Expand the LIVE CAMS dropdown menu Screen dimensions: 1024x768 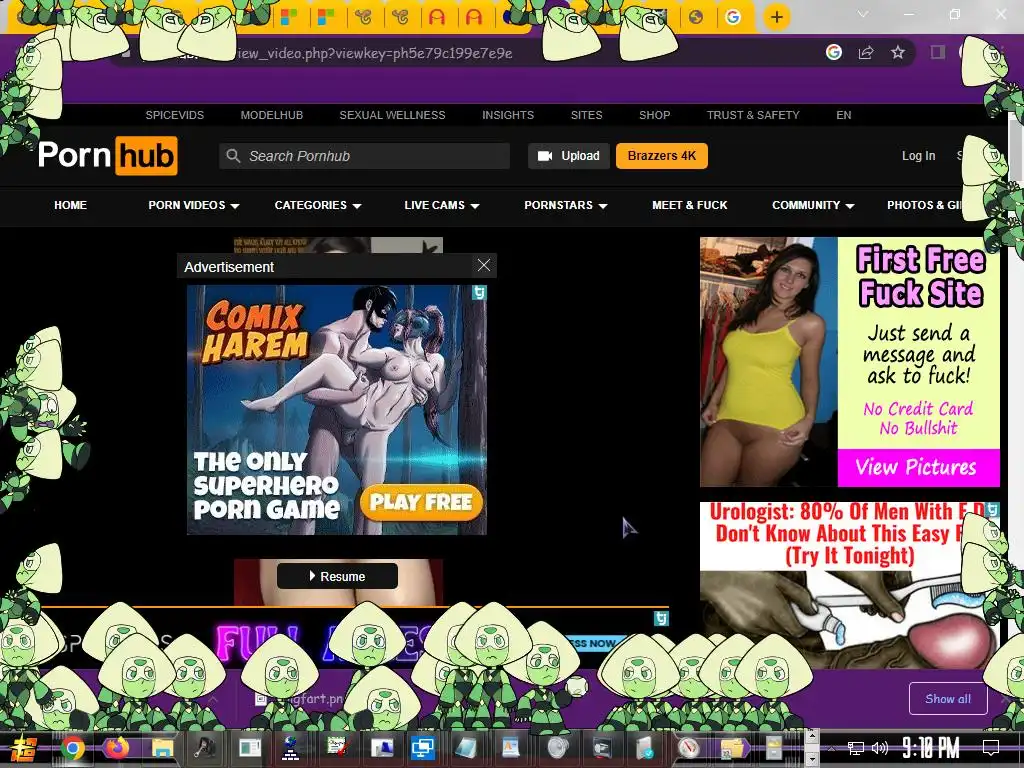[x=442, y=205]
